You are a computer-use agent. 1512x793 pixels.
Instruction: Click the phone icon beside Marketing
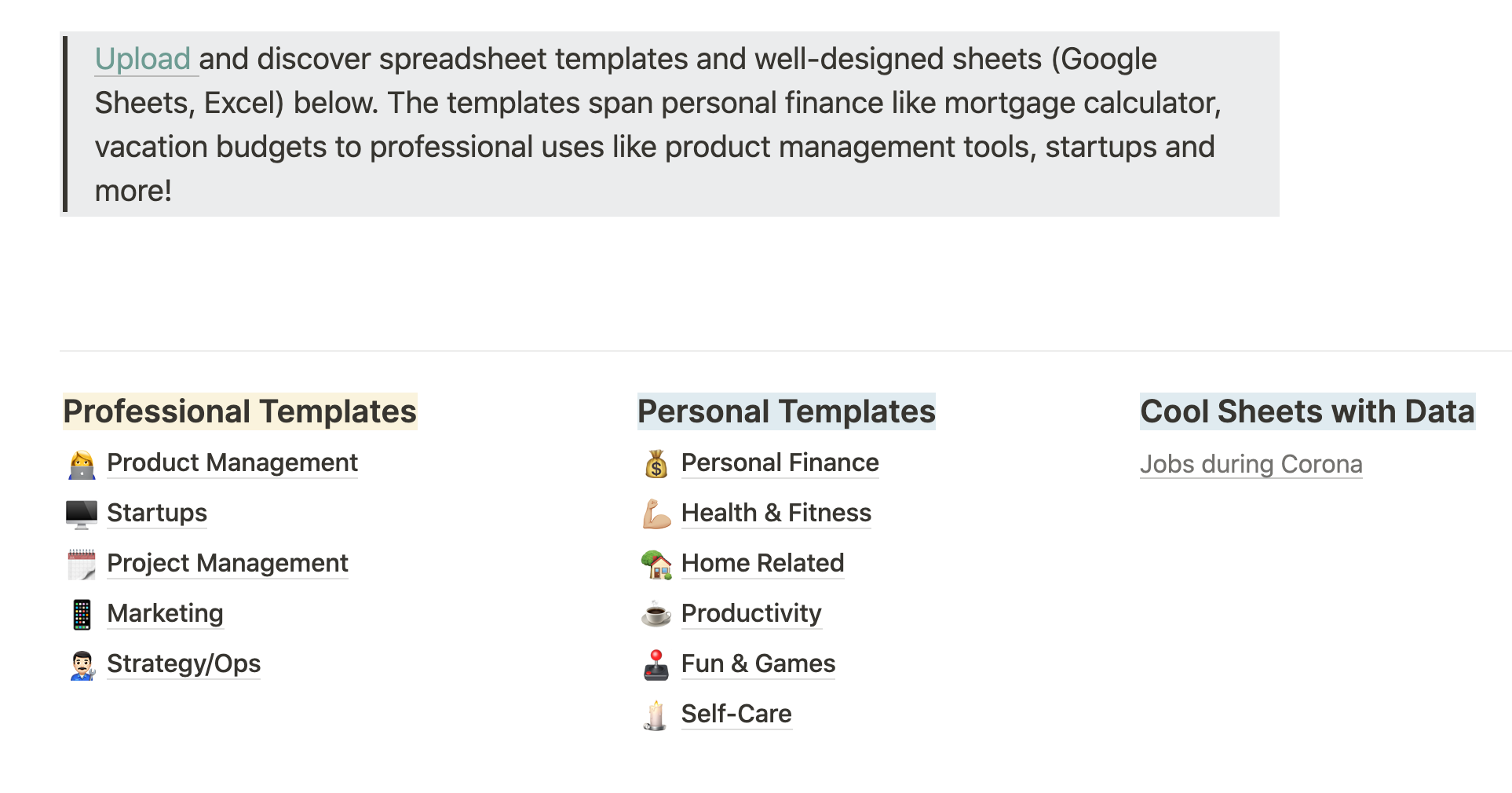82,615
